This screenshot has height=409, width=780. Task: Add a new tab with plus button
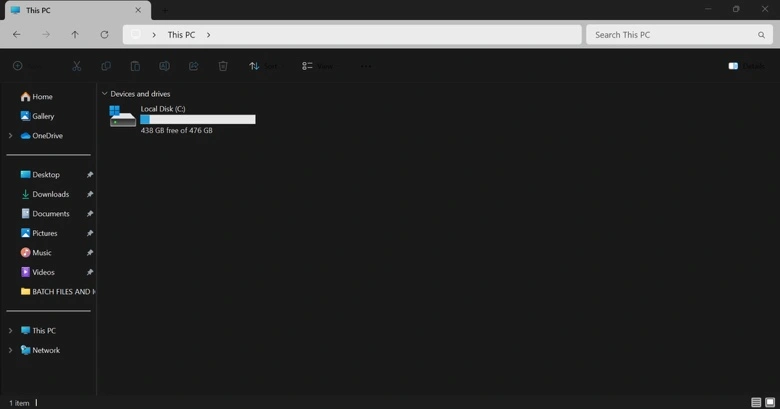tap(165, 10)
